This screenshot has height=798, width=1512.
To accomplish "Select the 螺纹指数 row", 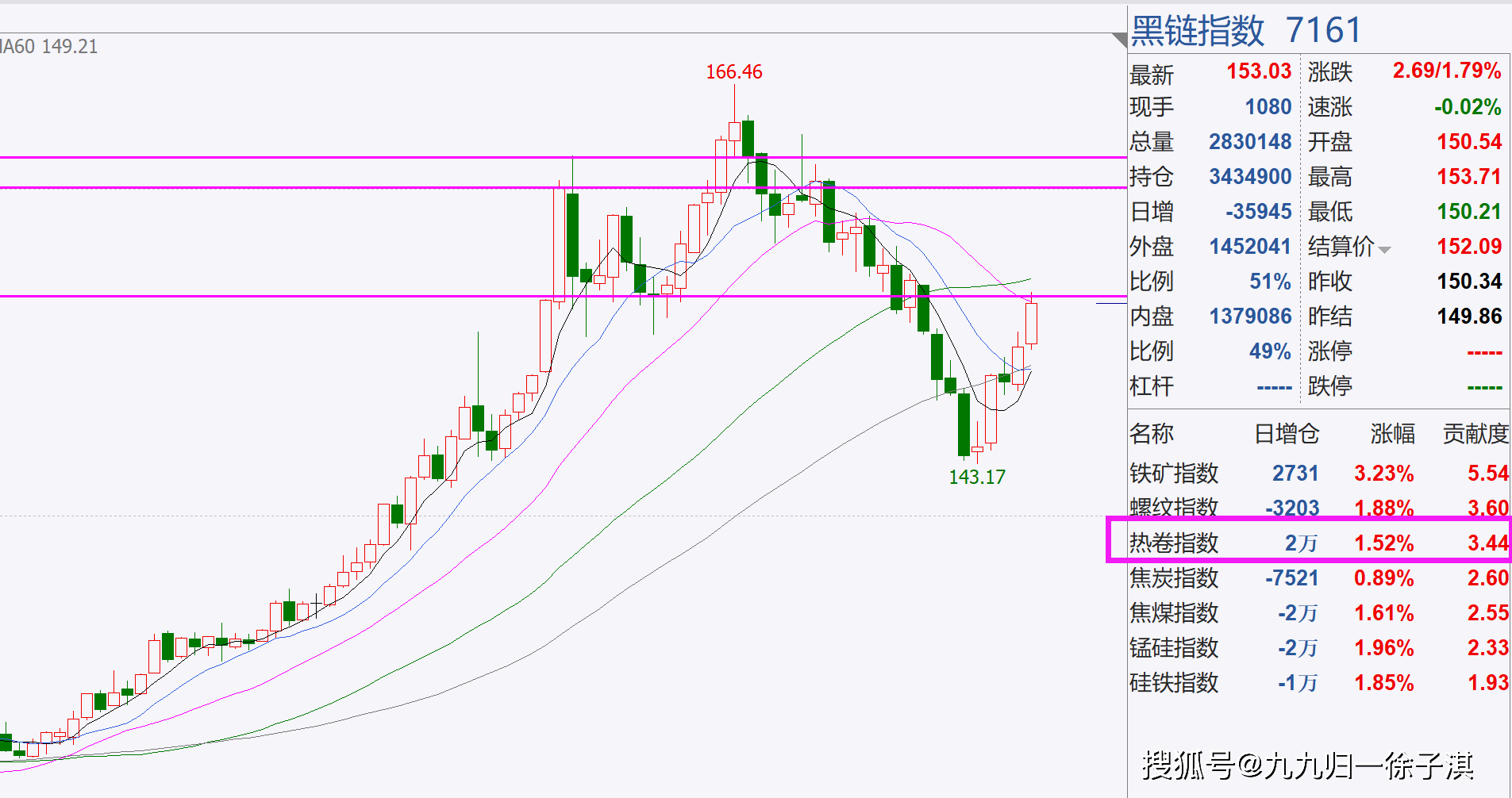I will coord(1319,507).
